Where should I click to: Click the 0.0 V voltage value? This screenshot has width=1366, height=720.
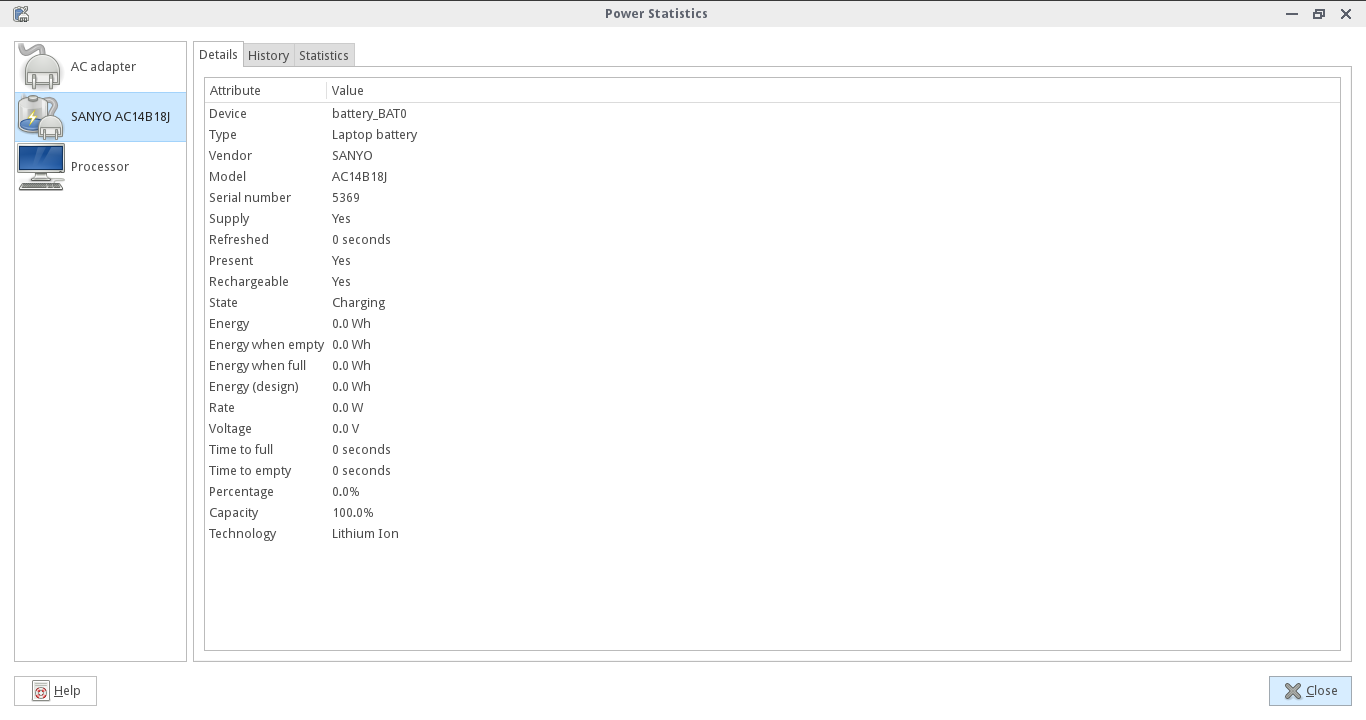346,429
